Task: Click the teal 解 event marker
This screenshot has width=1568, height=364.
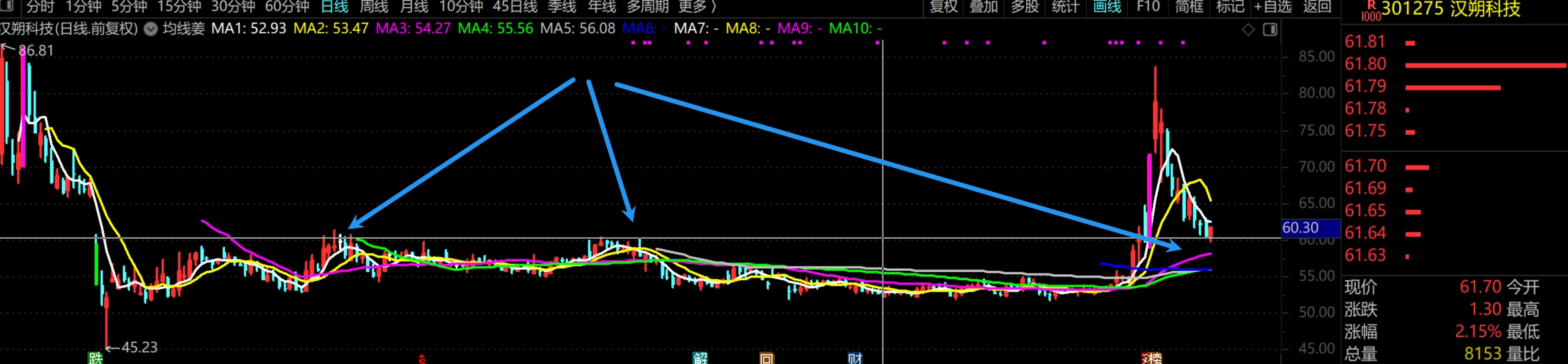Action: pyautogui.click(x=700, y=358)
